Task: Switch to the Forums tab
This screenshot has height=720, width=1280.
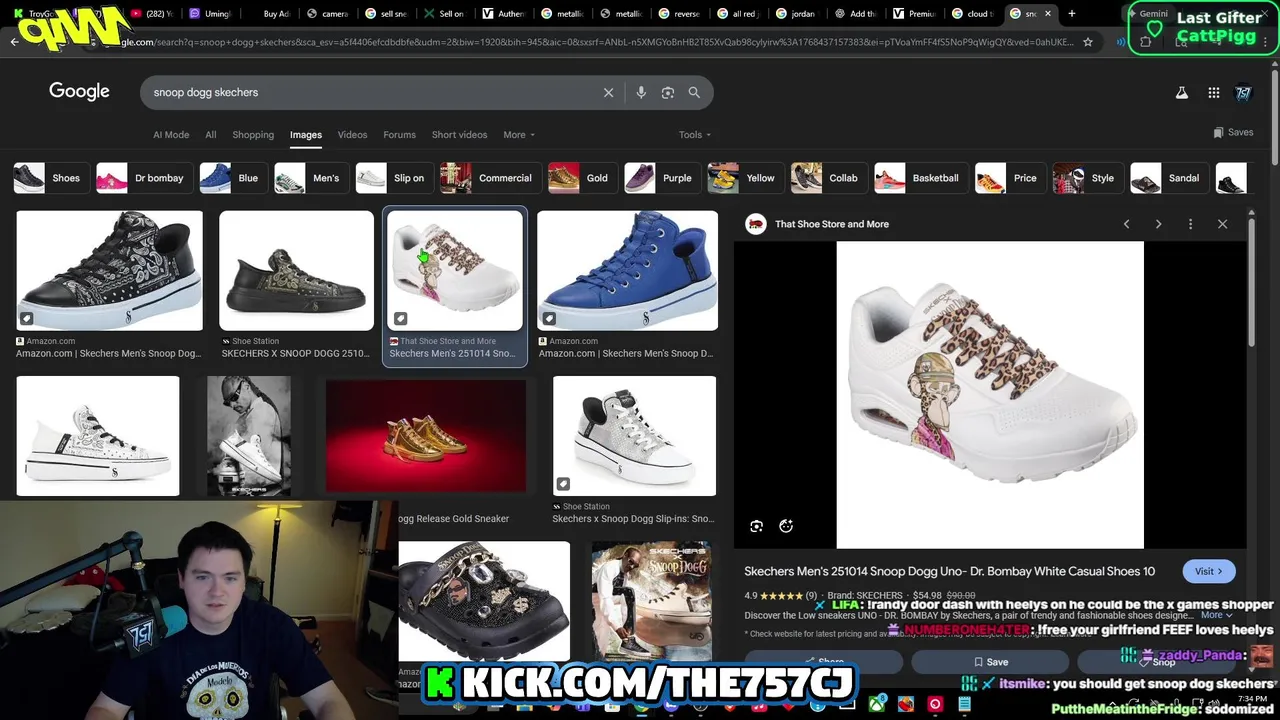Action: tap(399, 135)
